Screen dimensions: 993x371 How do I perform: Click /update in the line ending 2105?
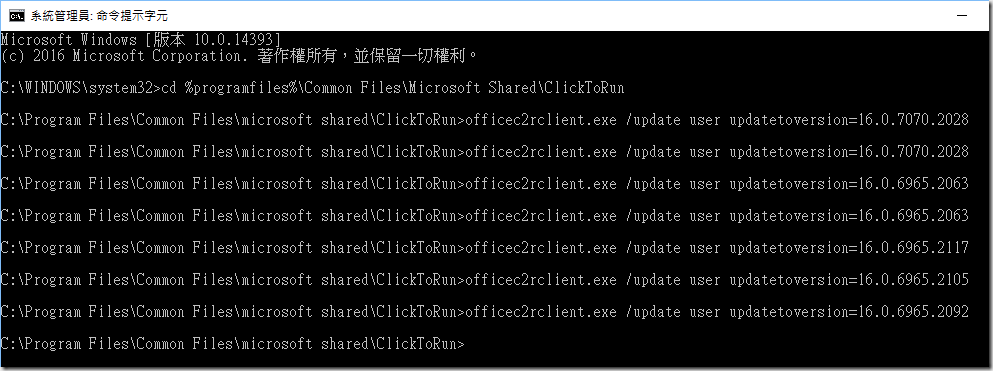[652, 280]
